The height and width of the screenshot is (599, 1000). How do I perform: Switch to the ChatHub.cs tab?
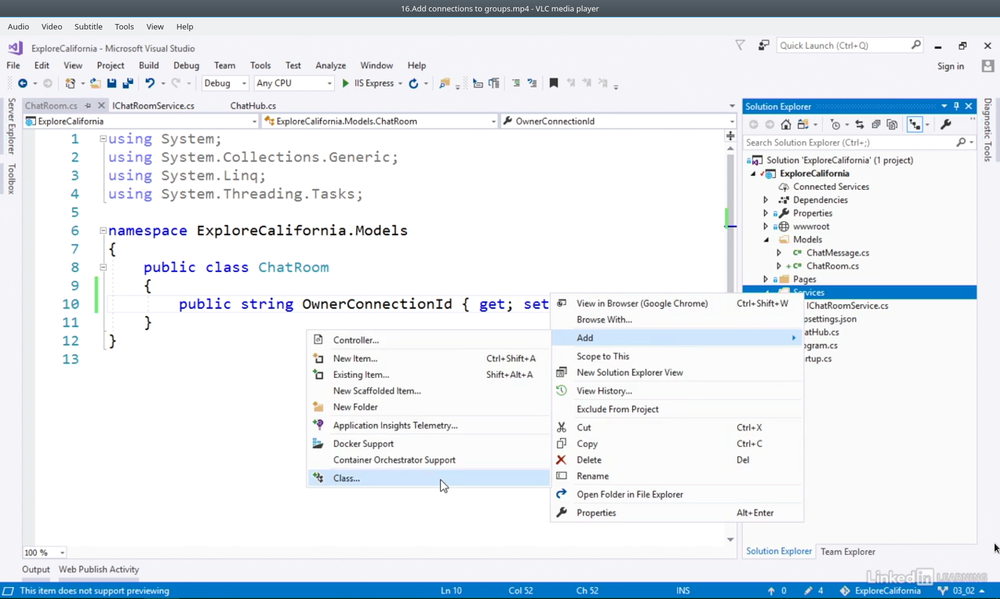(253, 106)
